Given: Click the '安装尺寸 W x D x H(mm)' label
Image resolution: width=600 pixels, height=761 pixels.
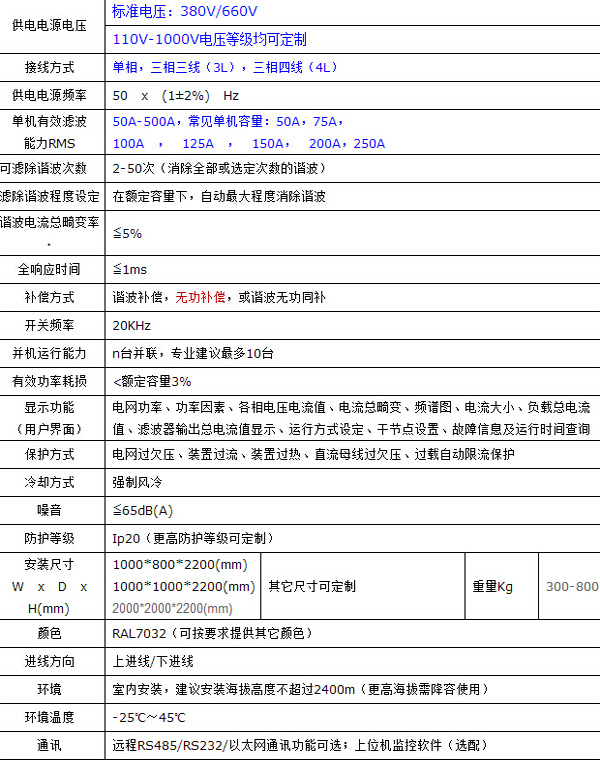Looking at the screenshot, I should tap(49, 586).
